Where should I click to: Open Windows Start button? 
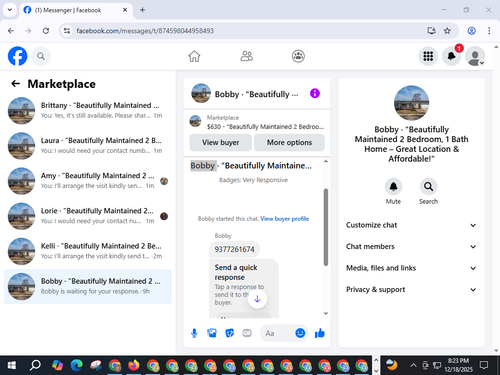pyautogui.click(x=11, y=366)
